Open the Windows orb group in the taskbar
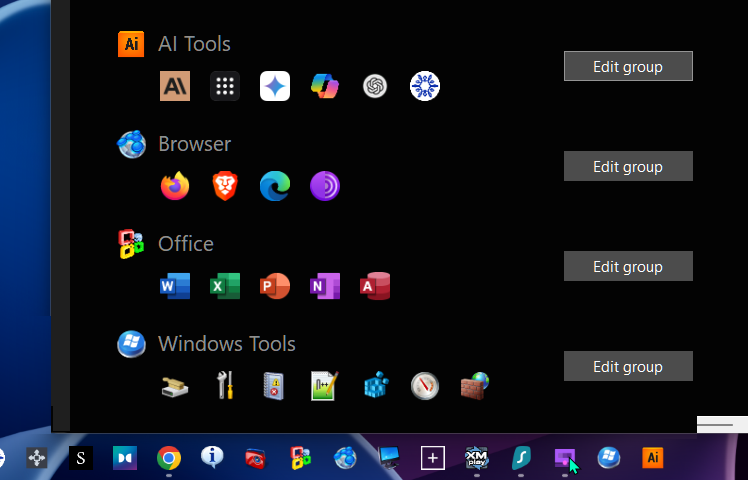 pos(609,458)
